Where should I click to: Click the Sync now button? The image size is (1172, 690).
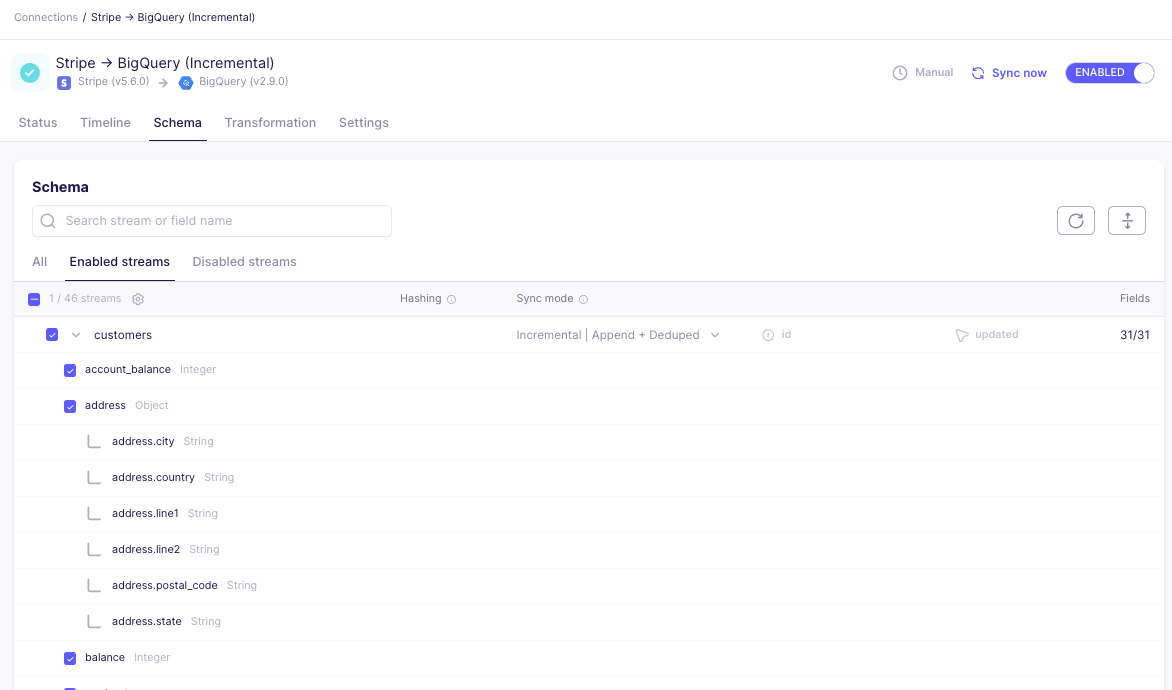click(x=1009, y=73)
